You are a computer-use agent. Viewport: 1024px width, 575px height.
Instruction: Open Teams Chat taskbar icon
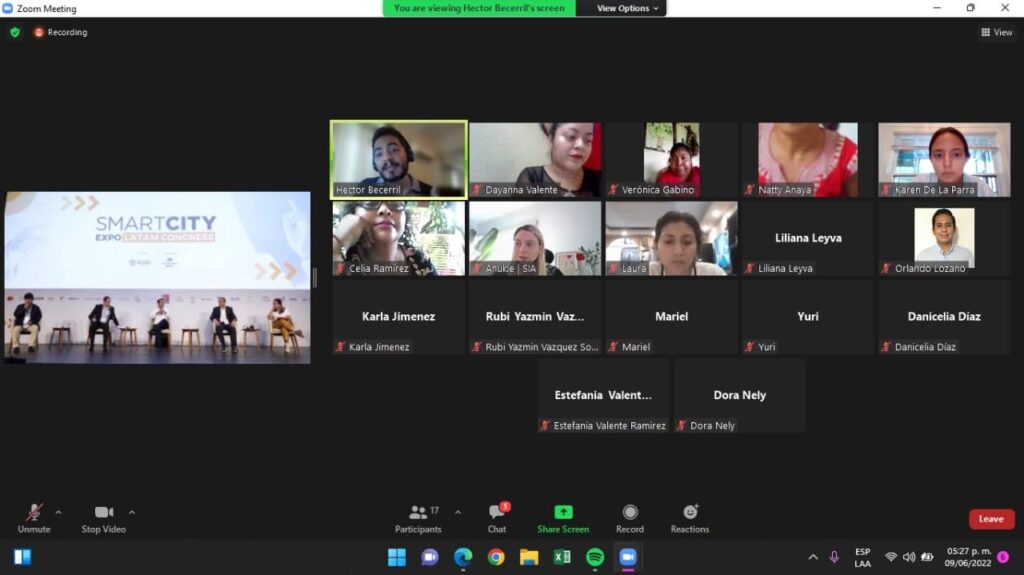[430, 557]
